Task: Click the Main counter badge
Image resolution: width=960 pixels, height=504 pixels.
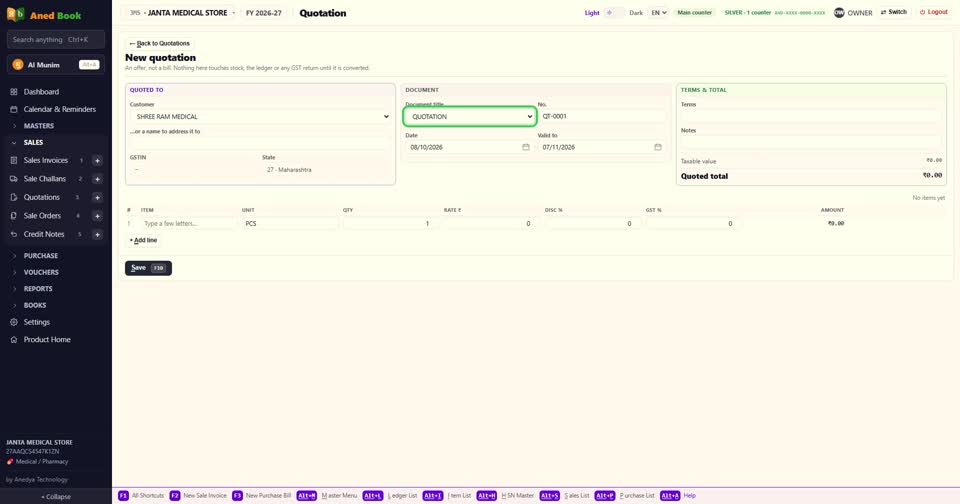Action: (695, 12)
